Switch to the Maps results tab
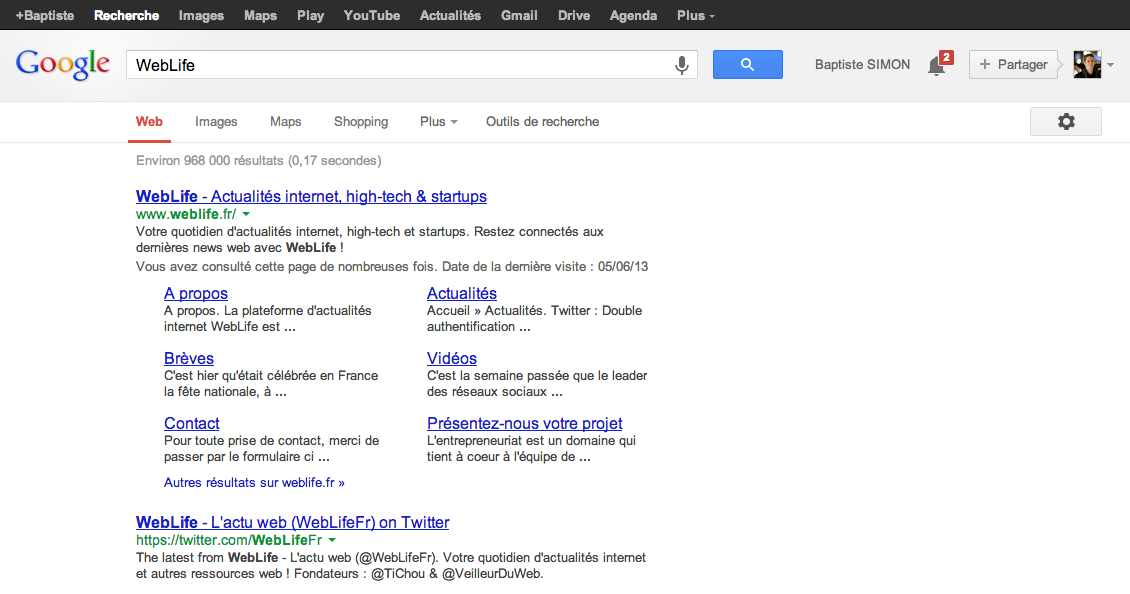 (285, 122)
